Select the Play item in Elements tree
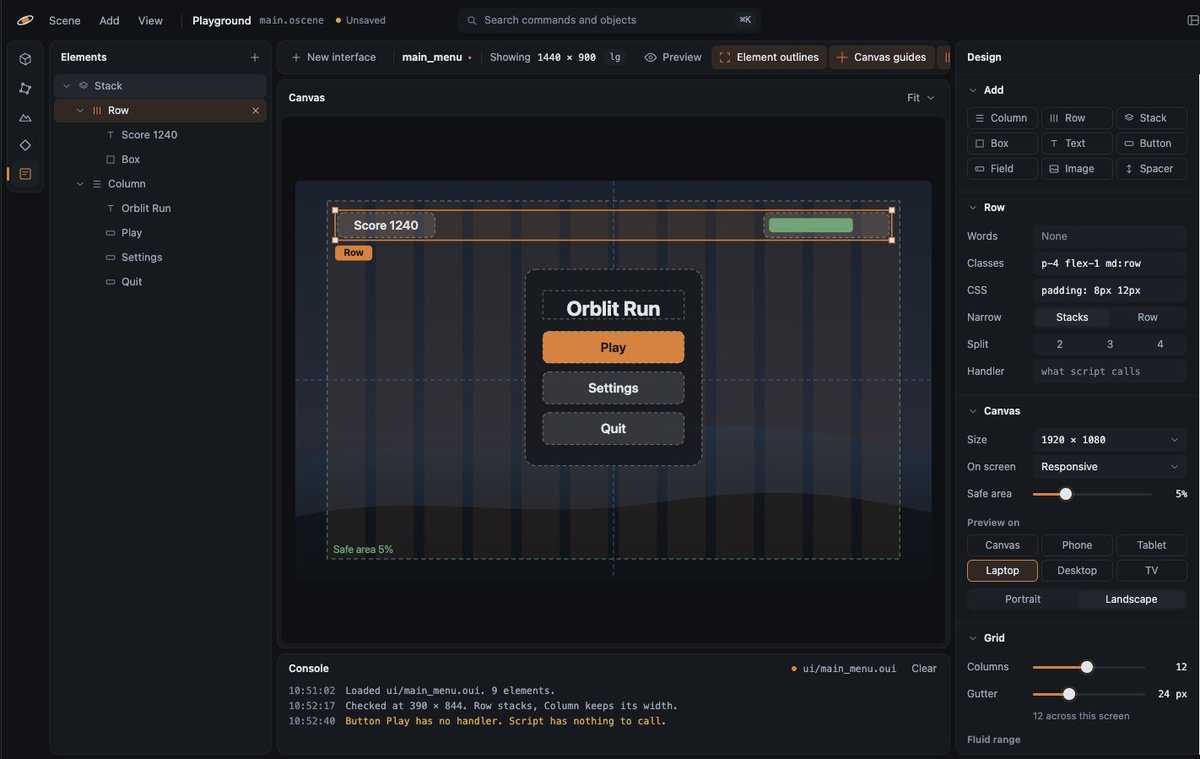The height and width of the screenshot is (759, 1200). click(x=160, y=233)
